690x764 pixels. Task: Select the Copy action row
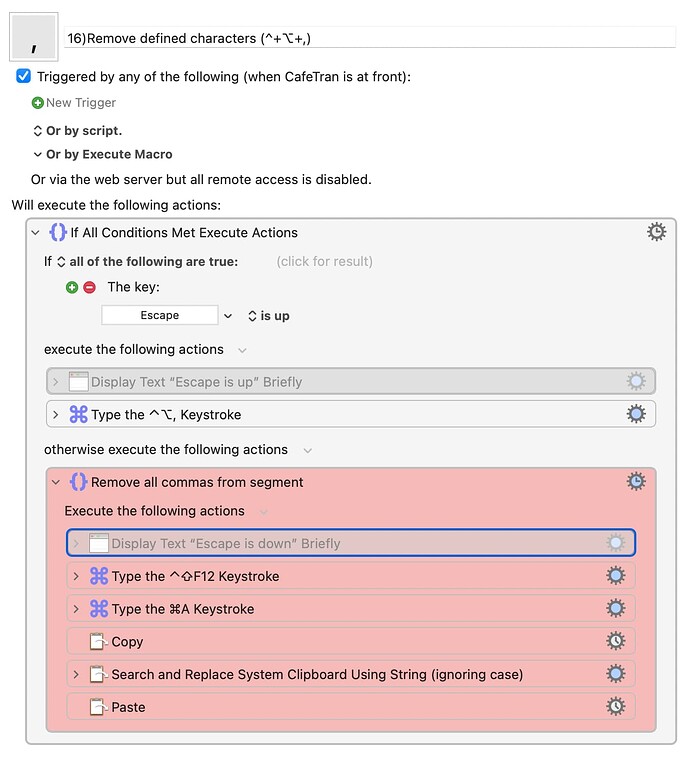coord(351,641)
